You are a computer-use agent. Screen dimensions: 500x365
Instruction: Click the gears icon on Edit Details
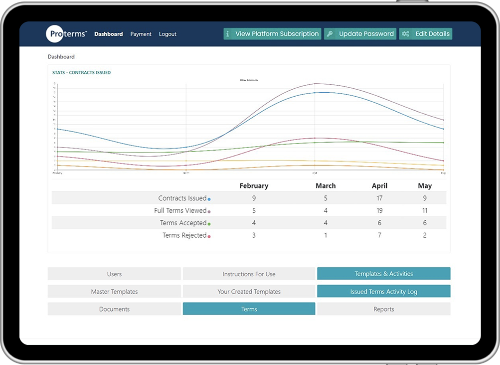[x=405, y=34]
